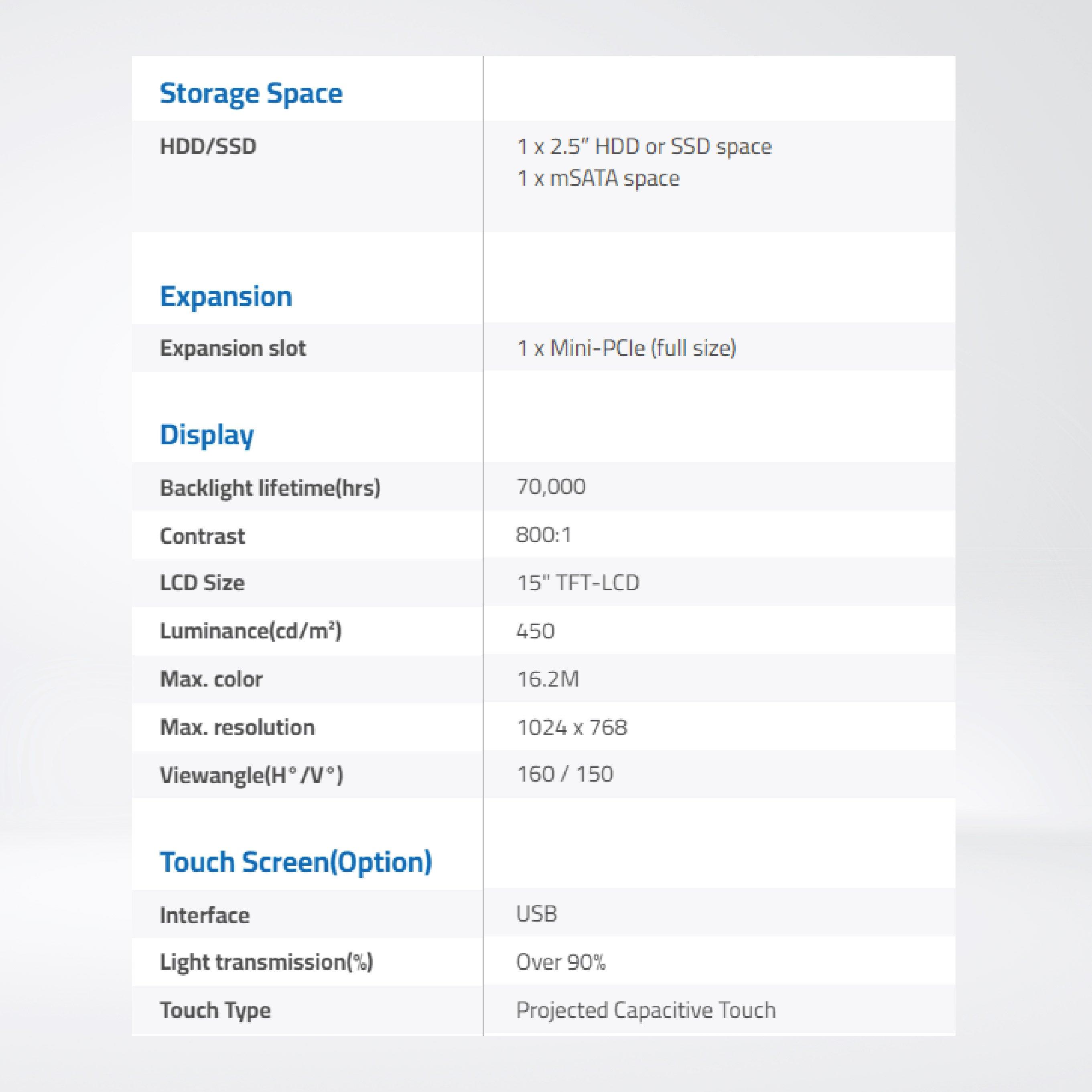Screen dimensions: 1092x1092
Task: Click the '1 x Mini-PCIe (full size)' value
Action: 627,348
